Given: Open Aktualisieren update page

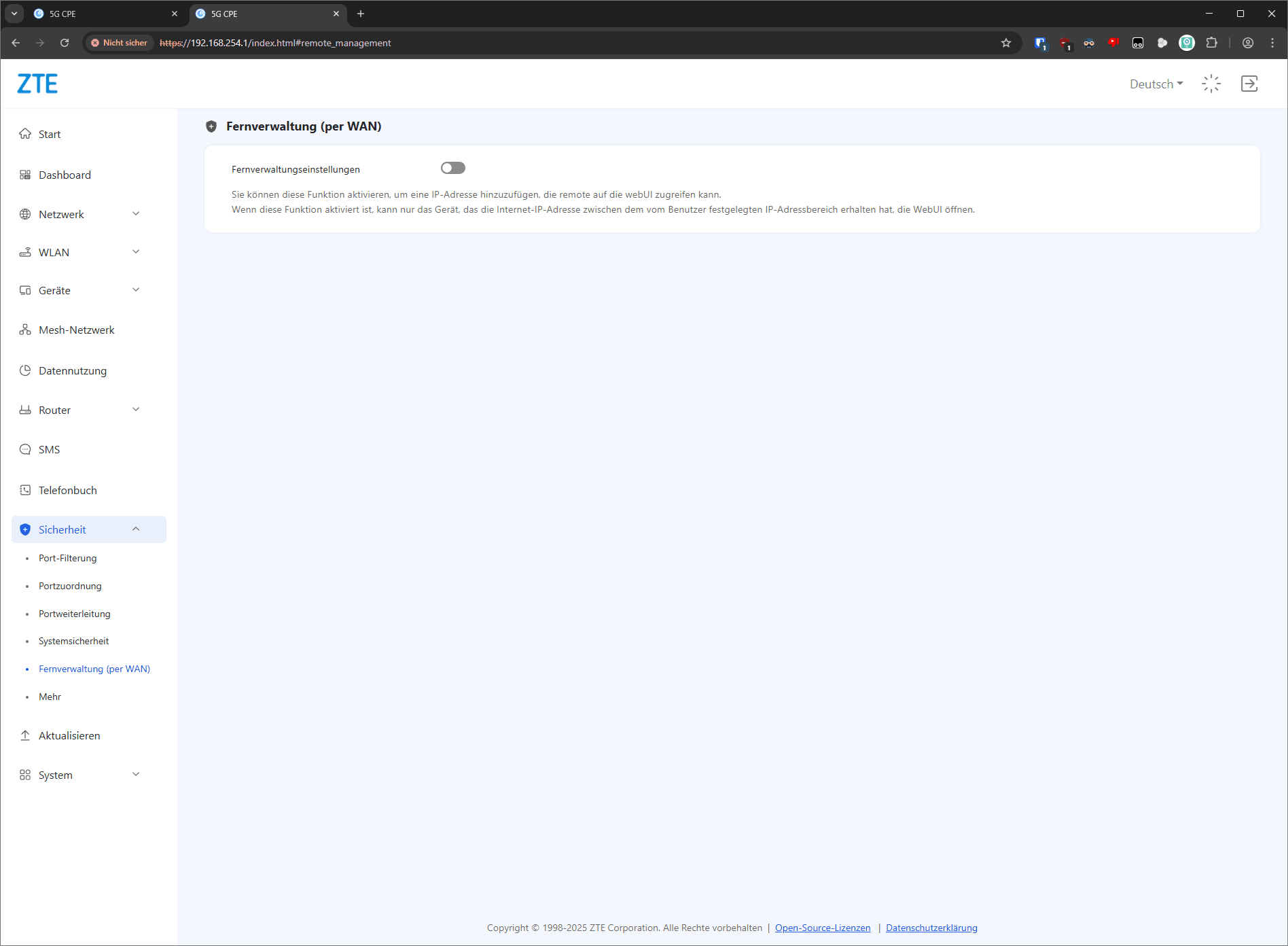Looking at the screenshot, I should click(x=69, y=735).
